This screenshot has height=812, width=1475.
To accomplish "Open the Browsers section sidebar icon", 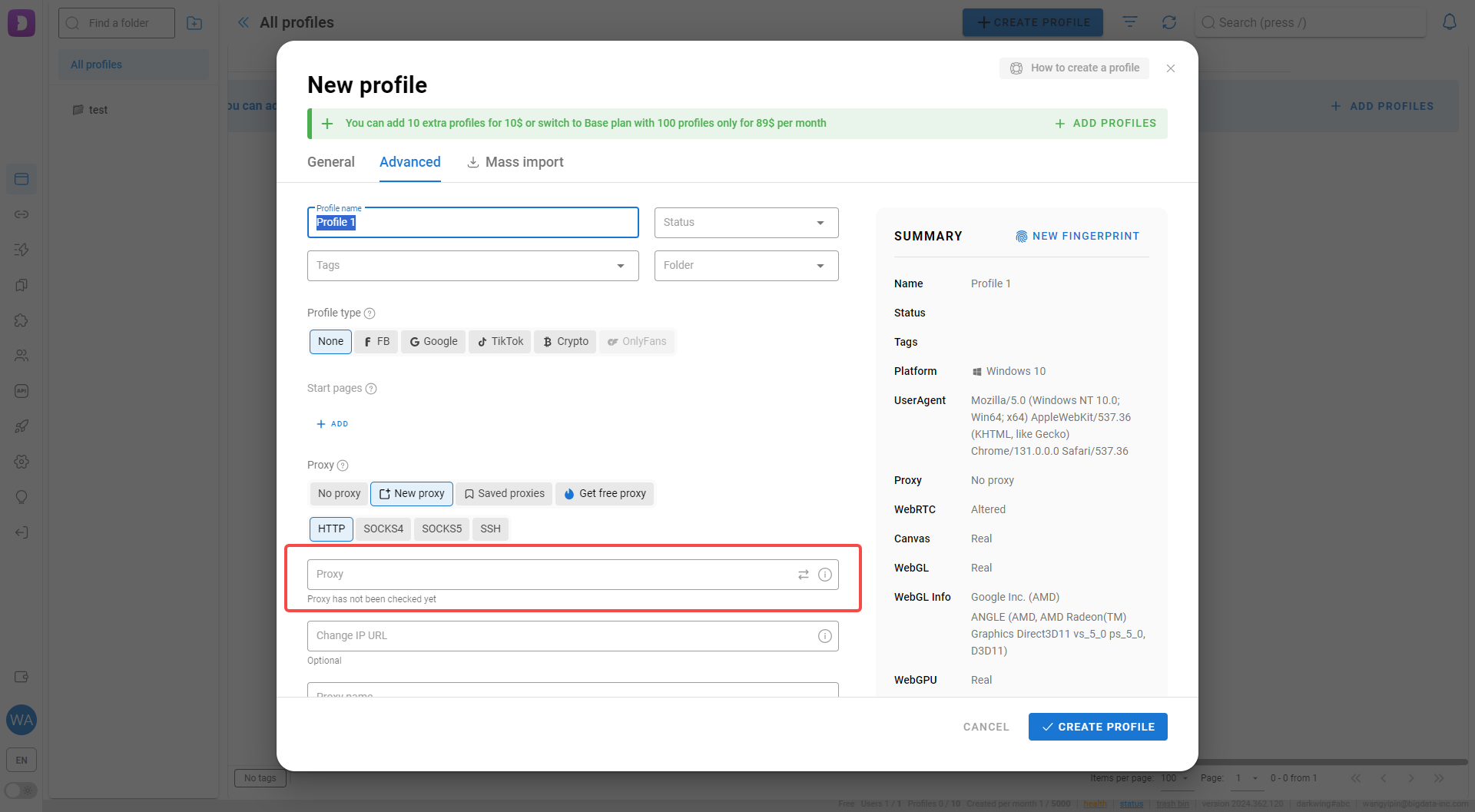I will pos(22,179).
